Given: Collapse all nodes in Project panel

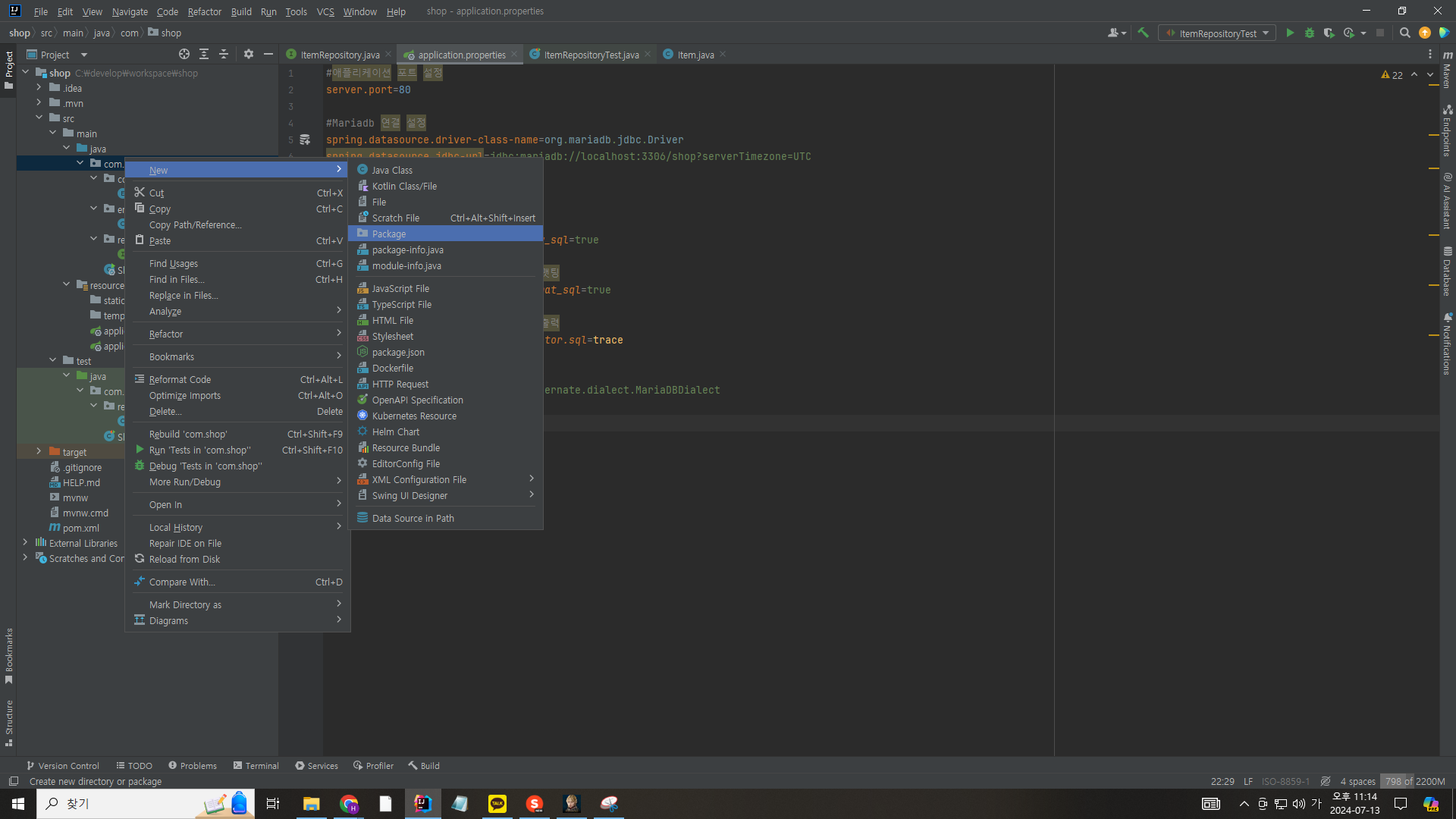Looking at the screenshot, I should click(x=224, y=54).
